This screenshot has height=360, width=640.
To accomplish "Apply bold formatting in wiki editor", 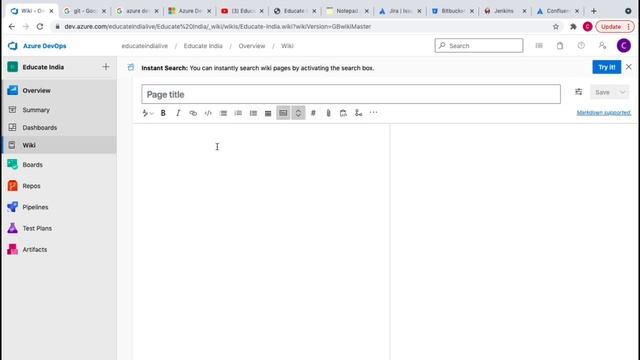I will [163, 113].
